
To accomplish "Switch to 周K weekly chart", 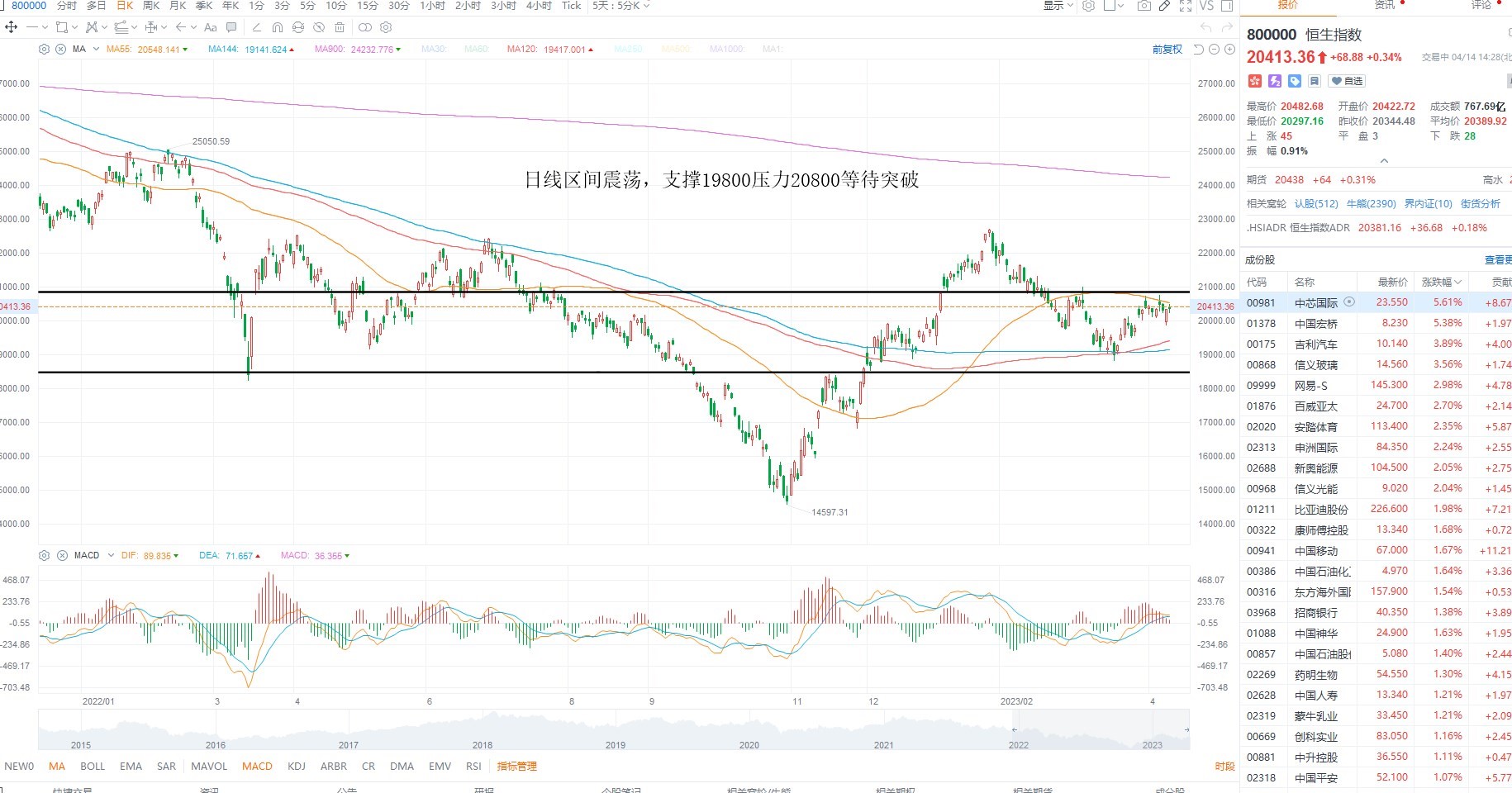I will (151, 6).
